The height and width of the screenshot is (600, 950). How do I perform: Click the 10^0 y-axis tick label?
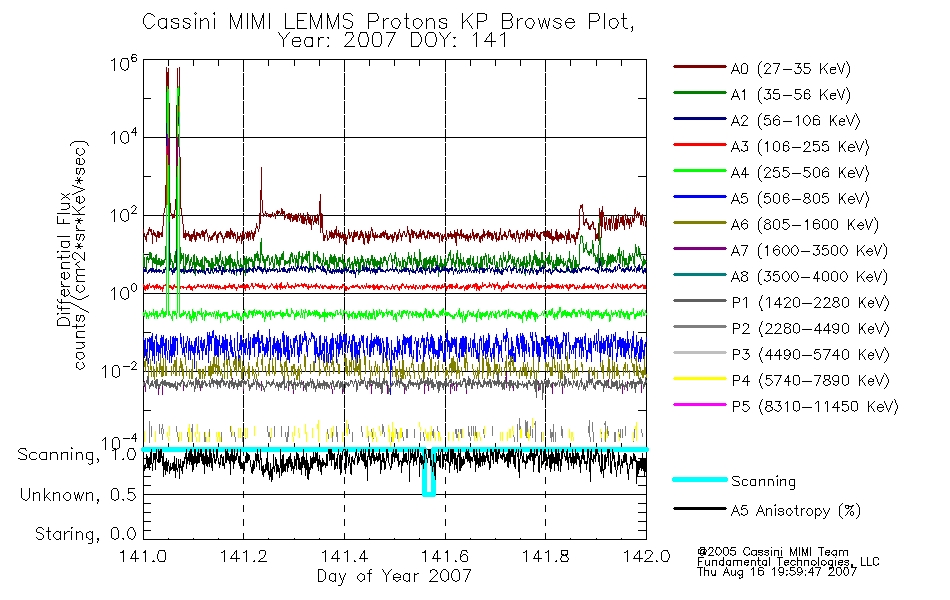click(x=124, y=292)
